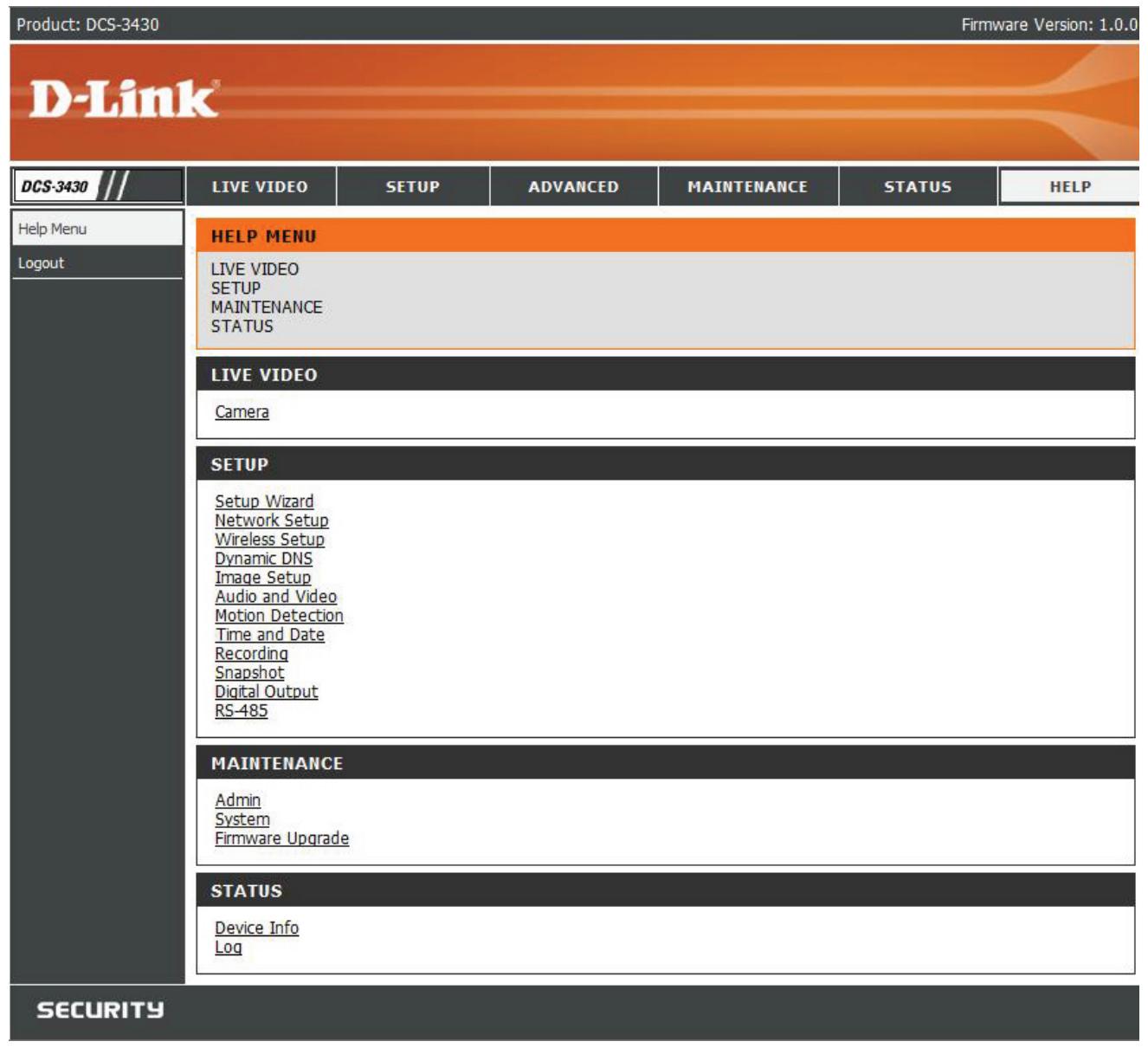
Task: Click the LIVE VIDEO section header
Action: (665, 374)
